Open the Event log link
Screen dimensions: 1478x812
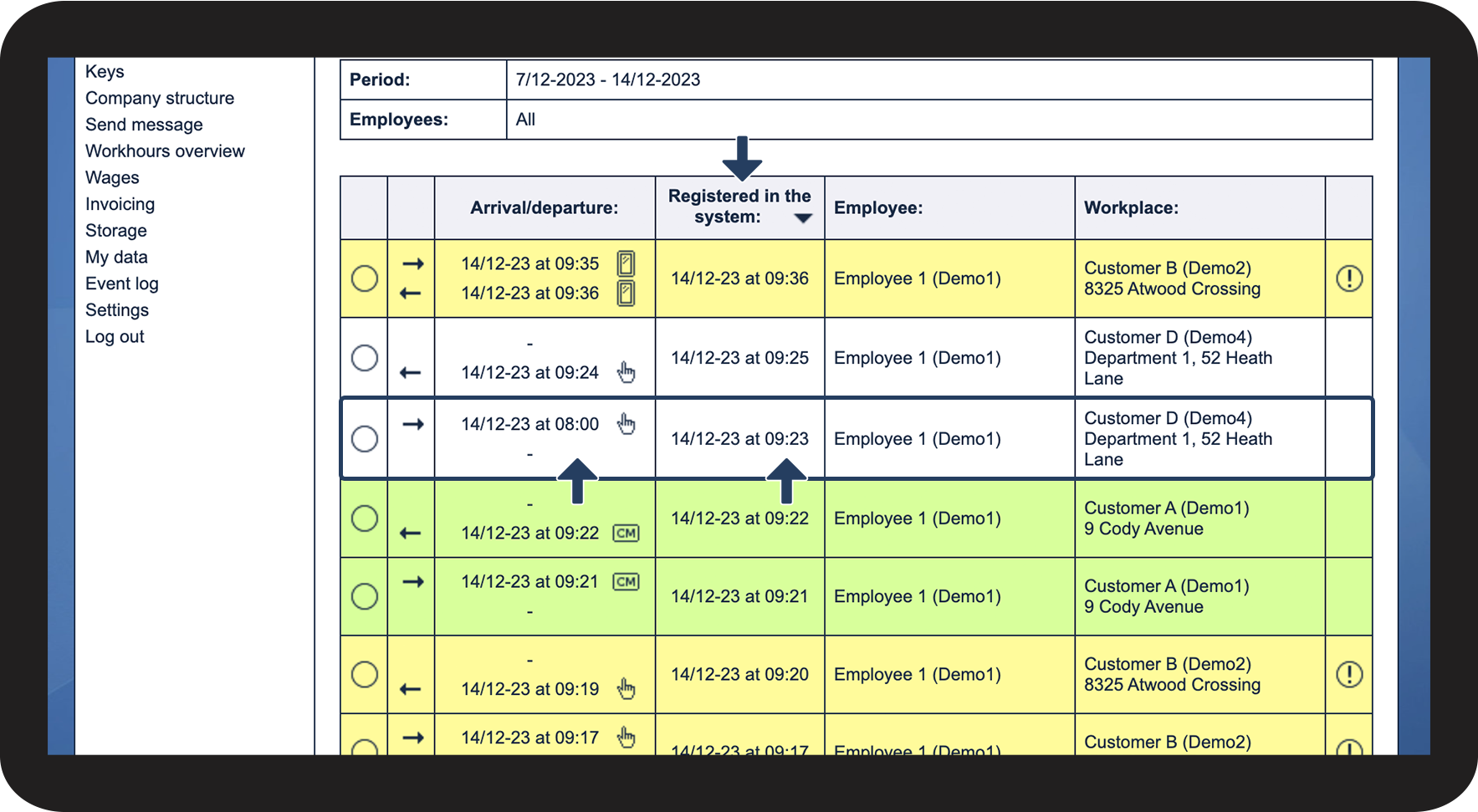point(121,283)
